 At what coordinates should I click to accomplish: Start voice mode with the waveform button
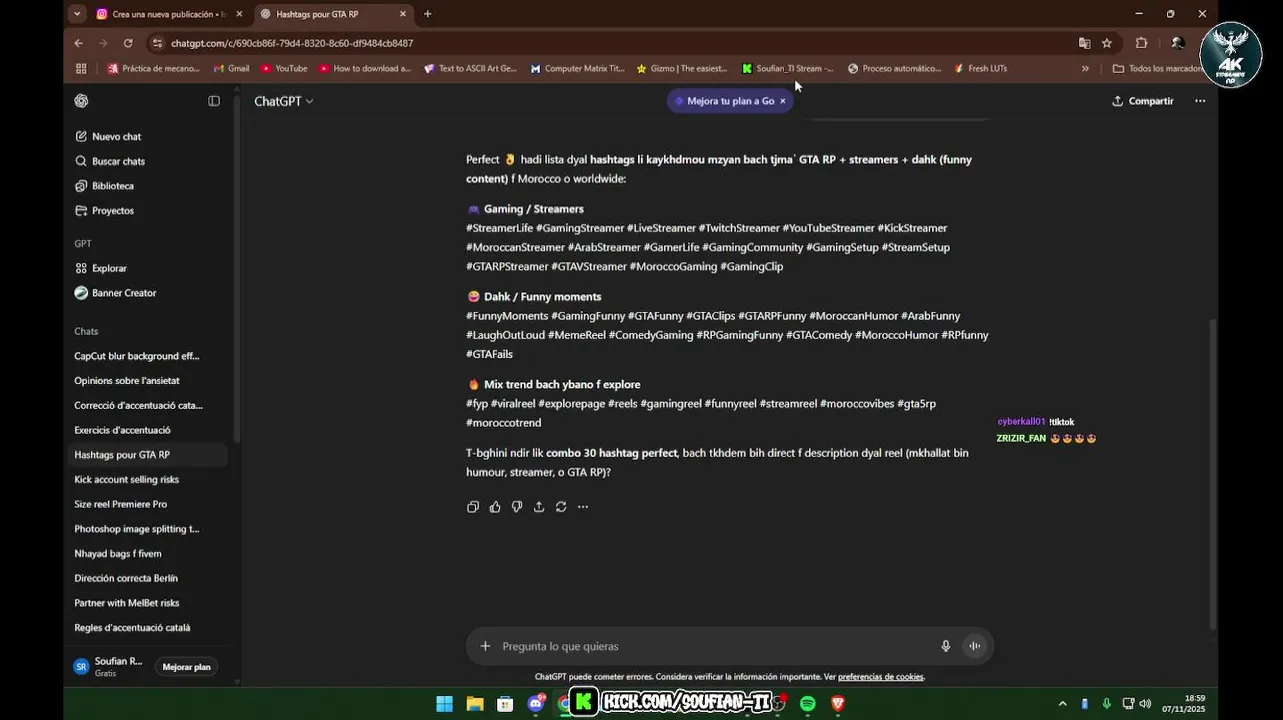click(974, 646)
